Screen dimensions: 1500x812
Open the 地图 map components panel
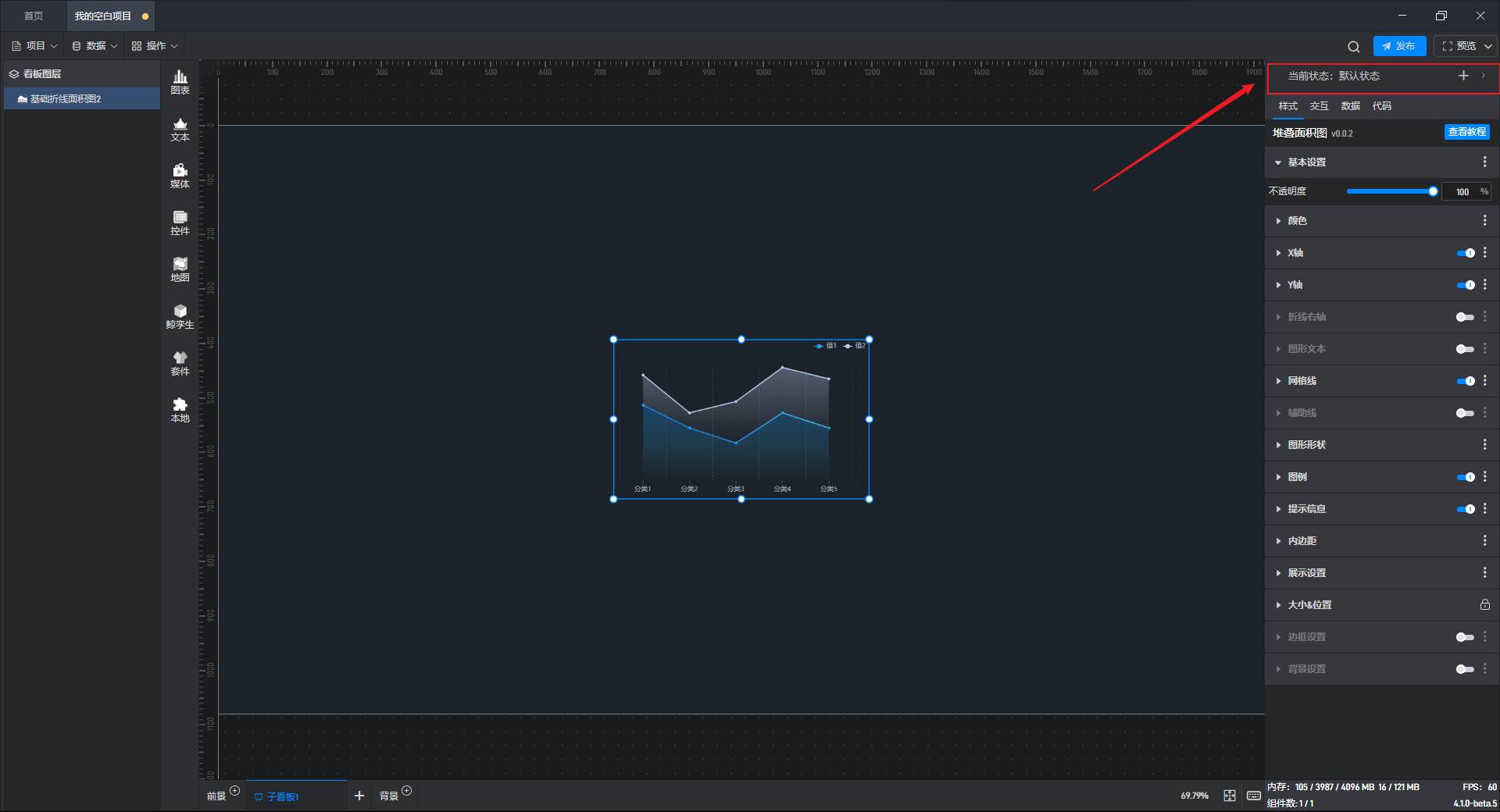point(180,269)
